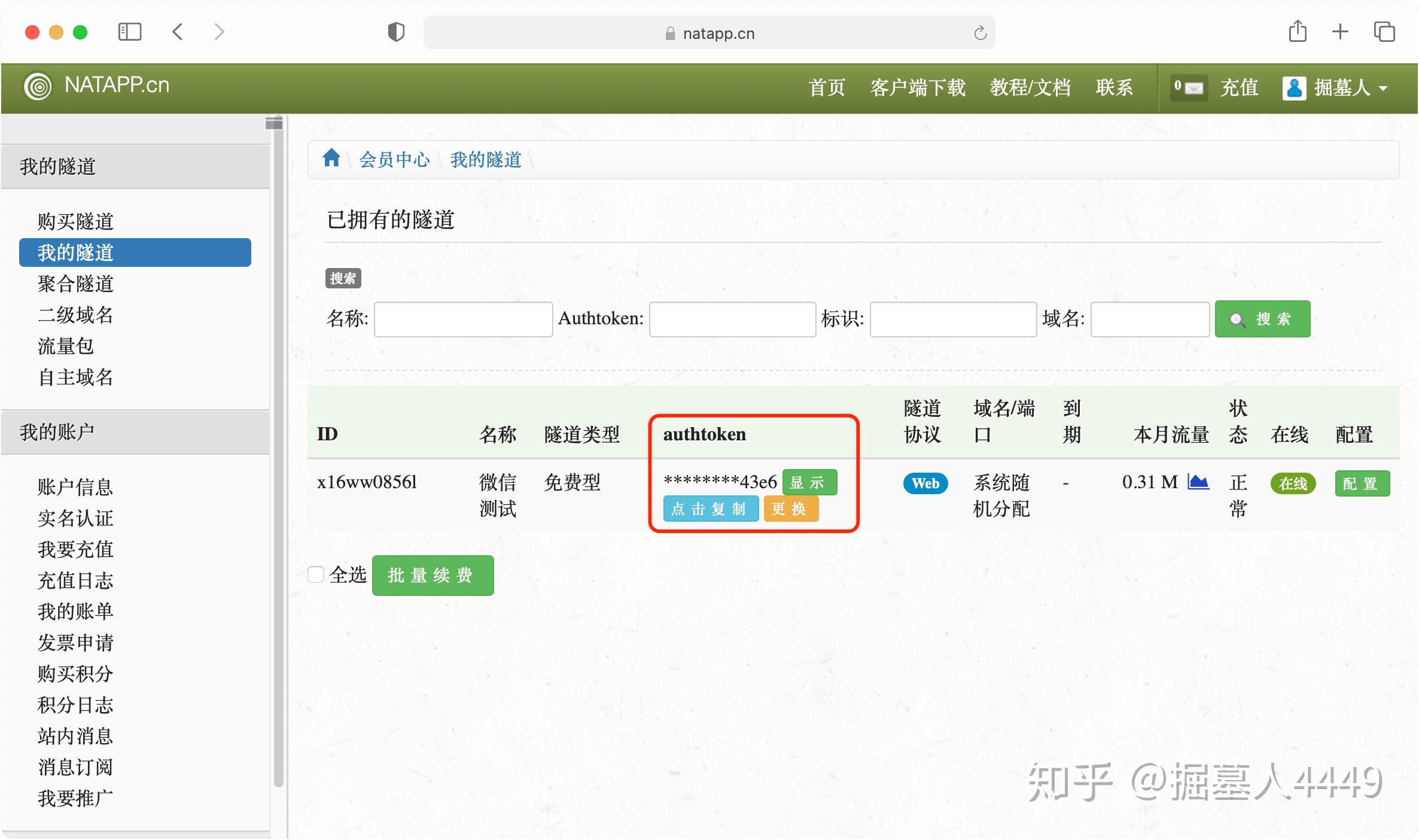Select 聚合隧道 in the sidebar
Viewport: 1419px width, 840px height.
pos(75,284)
